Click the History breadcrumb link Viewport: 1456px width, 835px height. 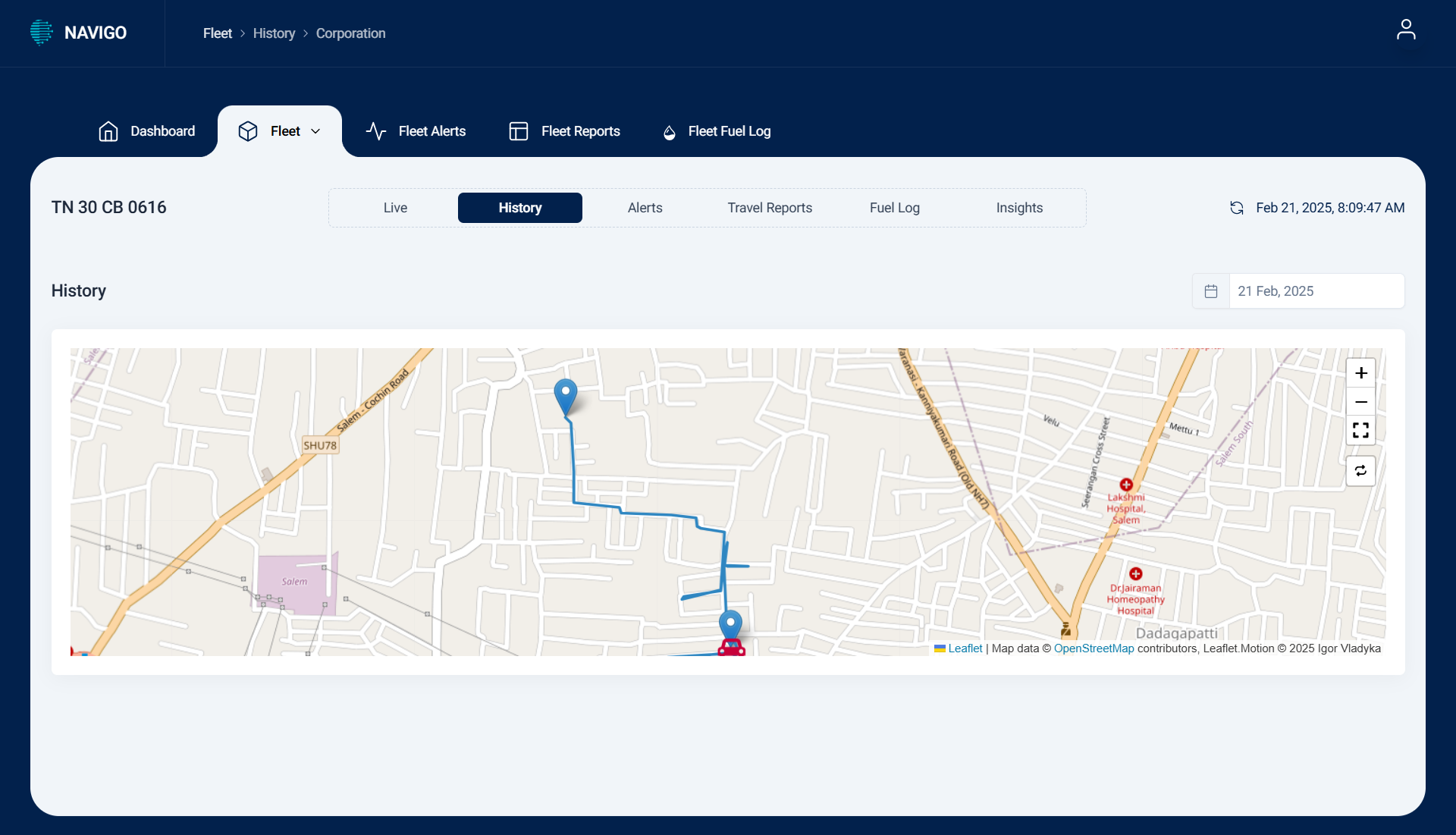pos(274,33)
